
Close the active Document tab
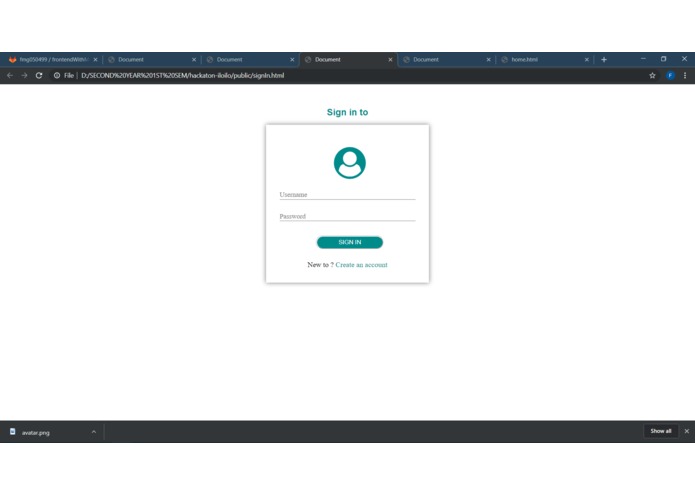390,59
